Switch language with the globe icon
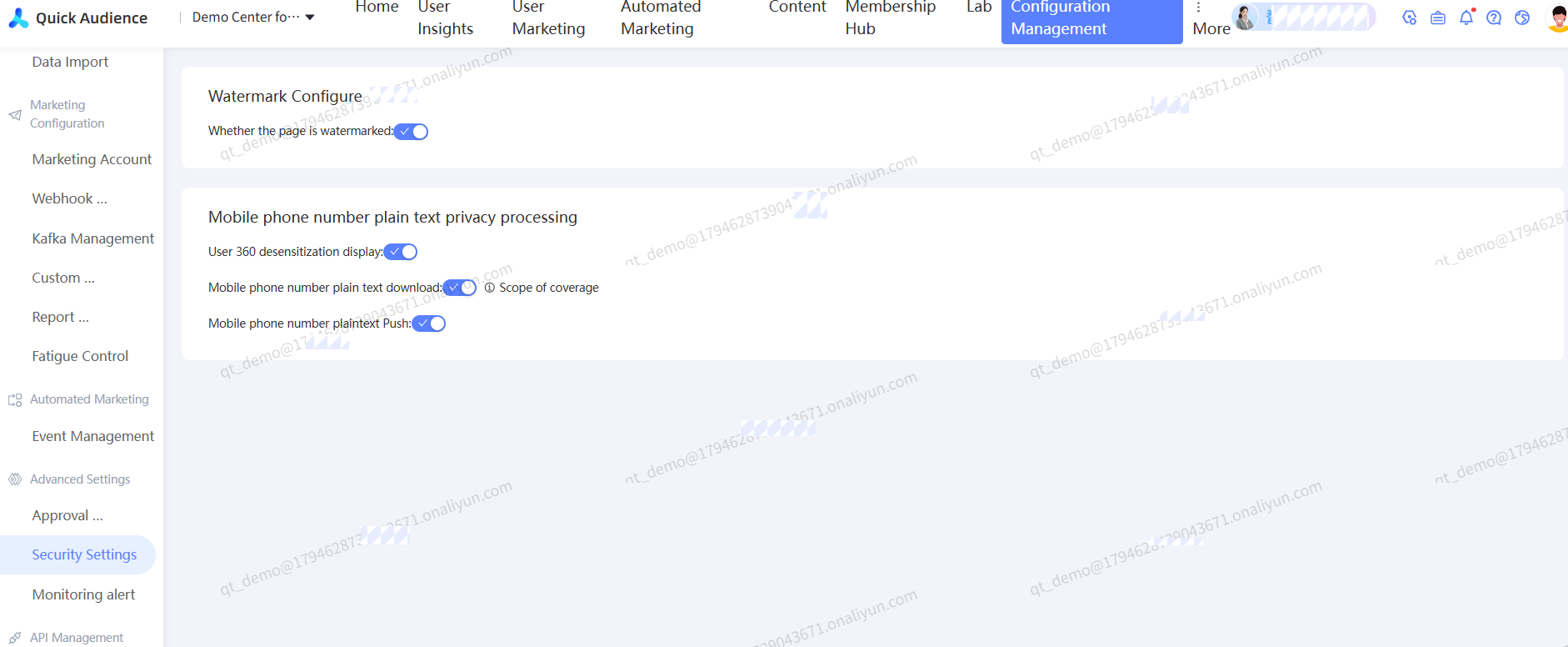Screen dimensions: 1568x647 coord(1522,18)
